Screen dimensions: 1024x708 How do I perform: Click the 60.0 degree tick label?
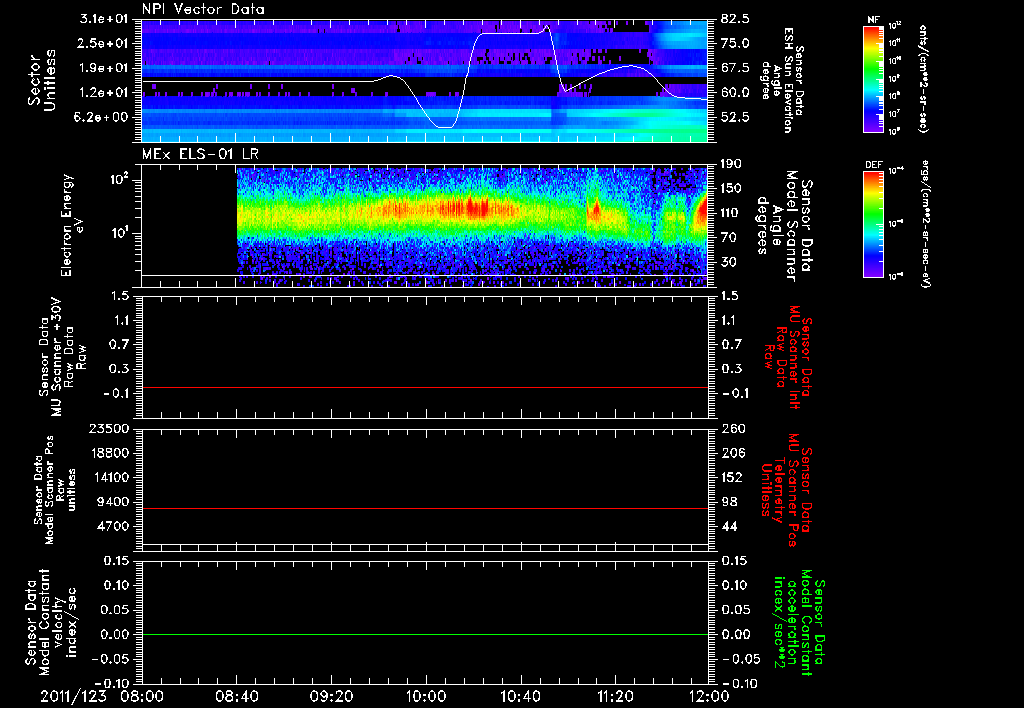click(735, 93)
